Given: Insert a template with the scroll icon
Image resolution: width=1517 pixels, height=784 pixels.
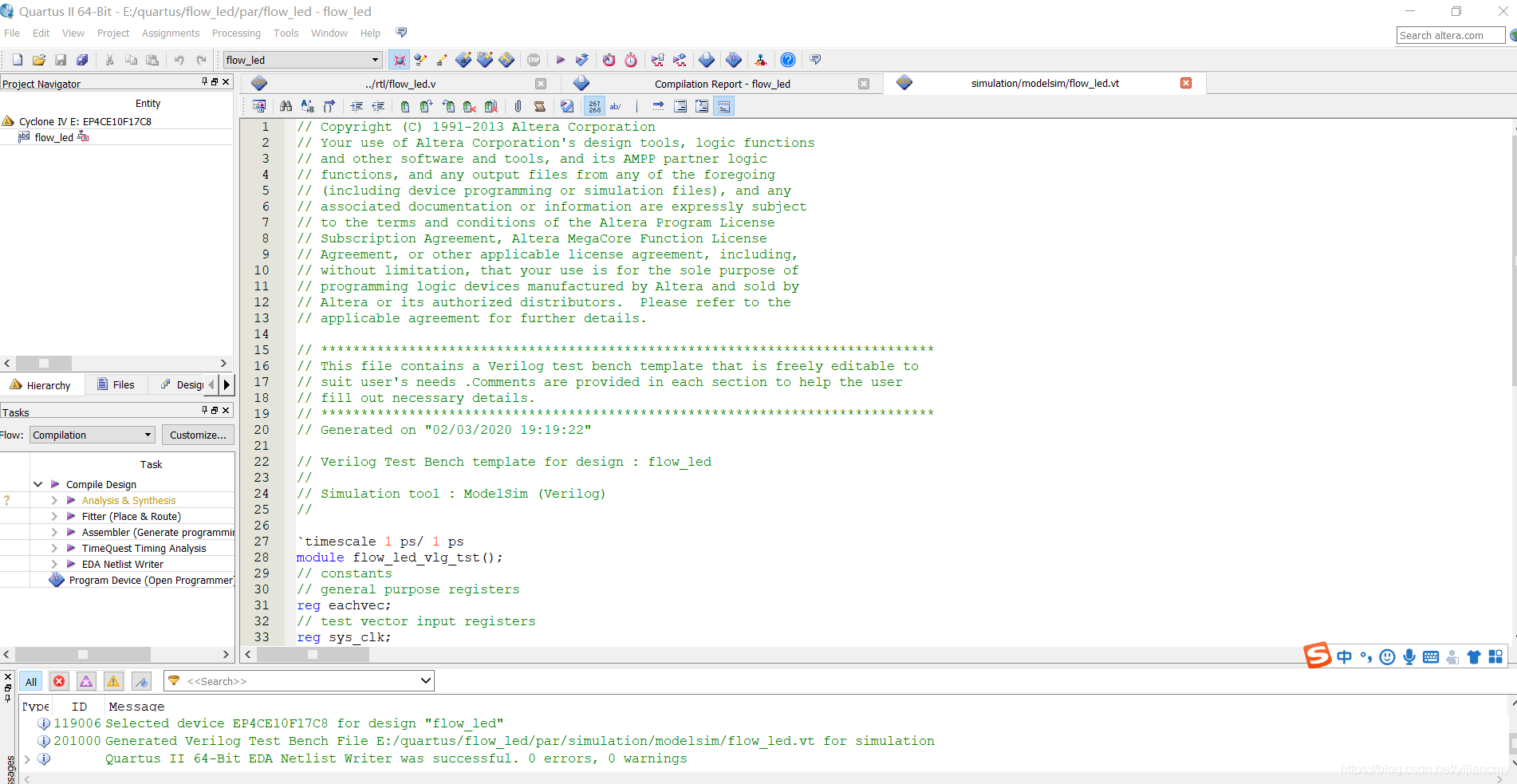Looking at the screenshot, I should tap(540, 106).
